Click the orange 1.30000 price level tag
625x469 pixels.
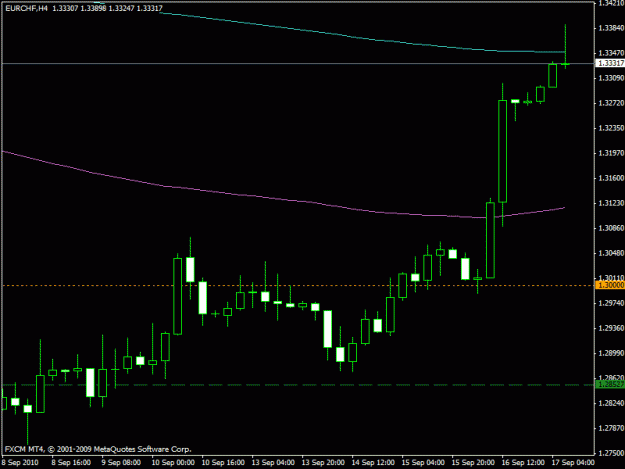coord(610,285)
